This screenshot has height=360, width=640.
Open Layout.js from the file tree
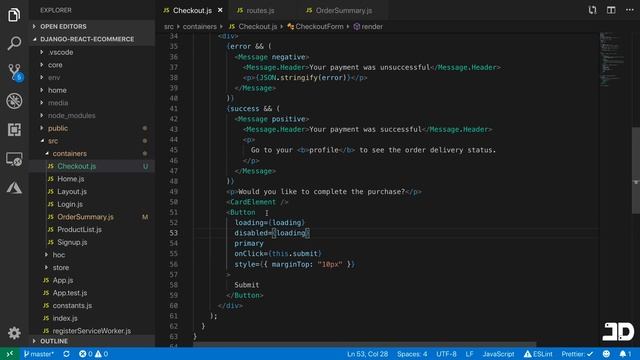pyautogui.click(x=72, y=191)
